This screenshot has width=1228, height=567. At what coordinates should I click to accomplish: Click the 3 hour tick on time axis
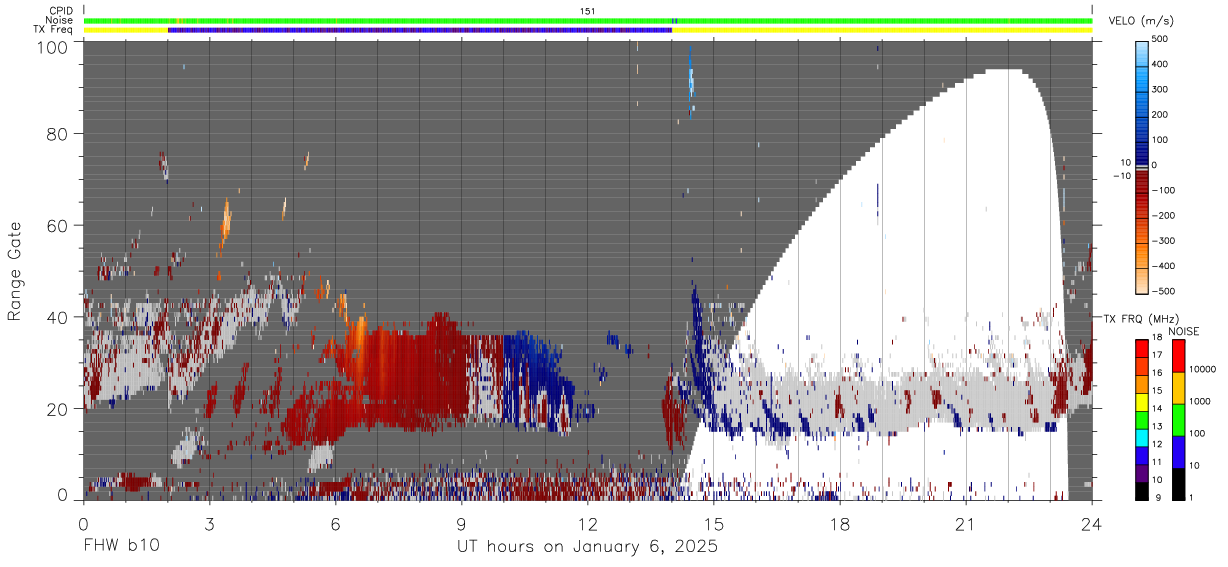(x=209, y=523)
